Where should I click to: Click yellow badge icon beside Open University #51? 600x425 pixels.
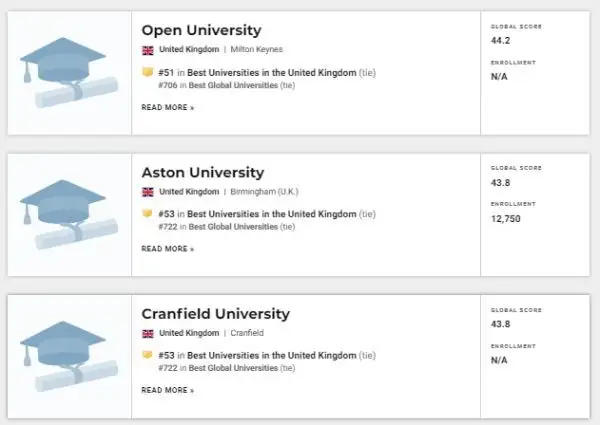[x=148, y=72]
